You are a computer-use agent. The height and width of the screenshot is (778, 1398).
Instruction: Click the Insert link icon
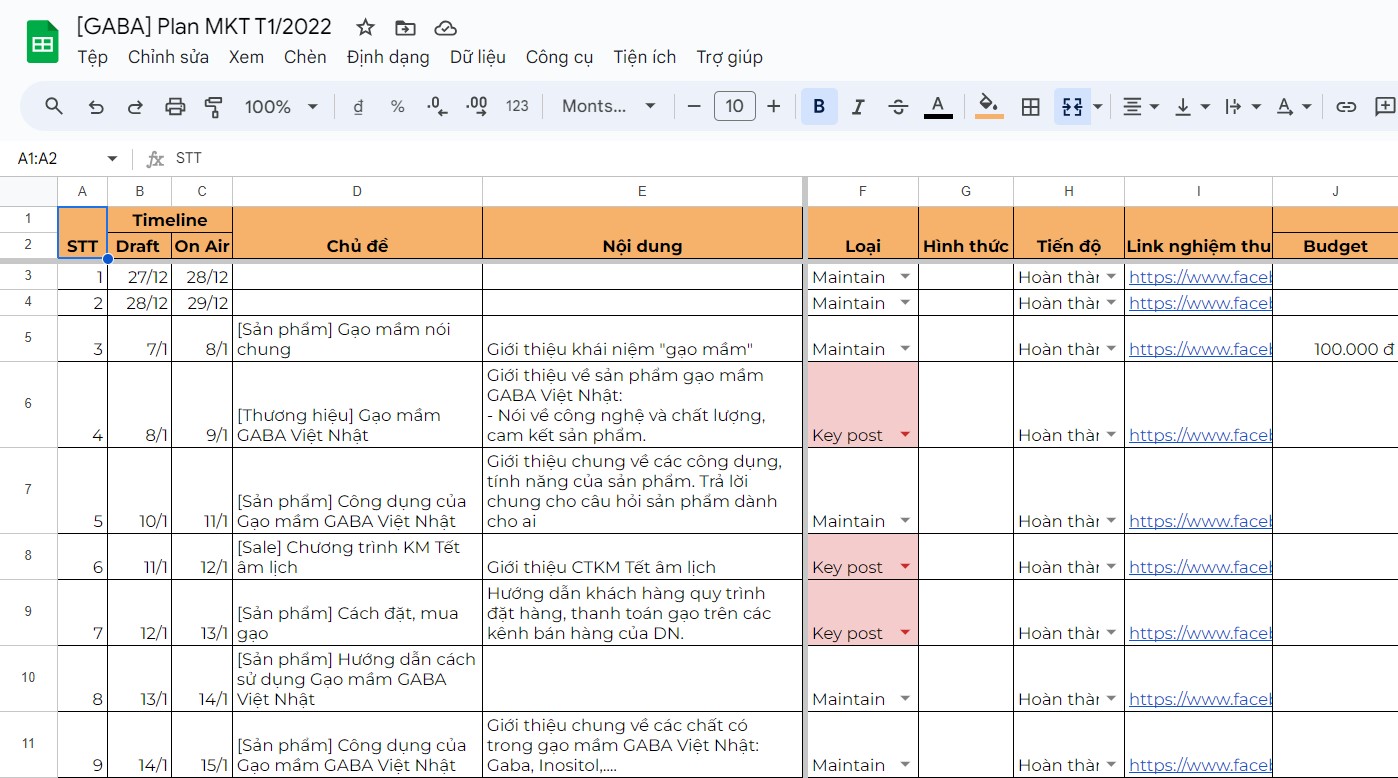point(1346,106)
